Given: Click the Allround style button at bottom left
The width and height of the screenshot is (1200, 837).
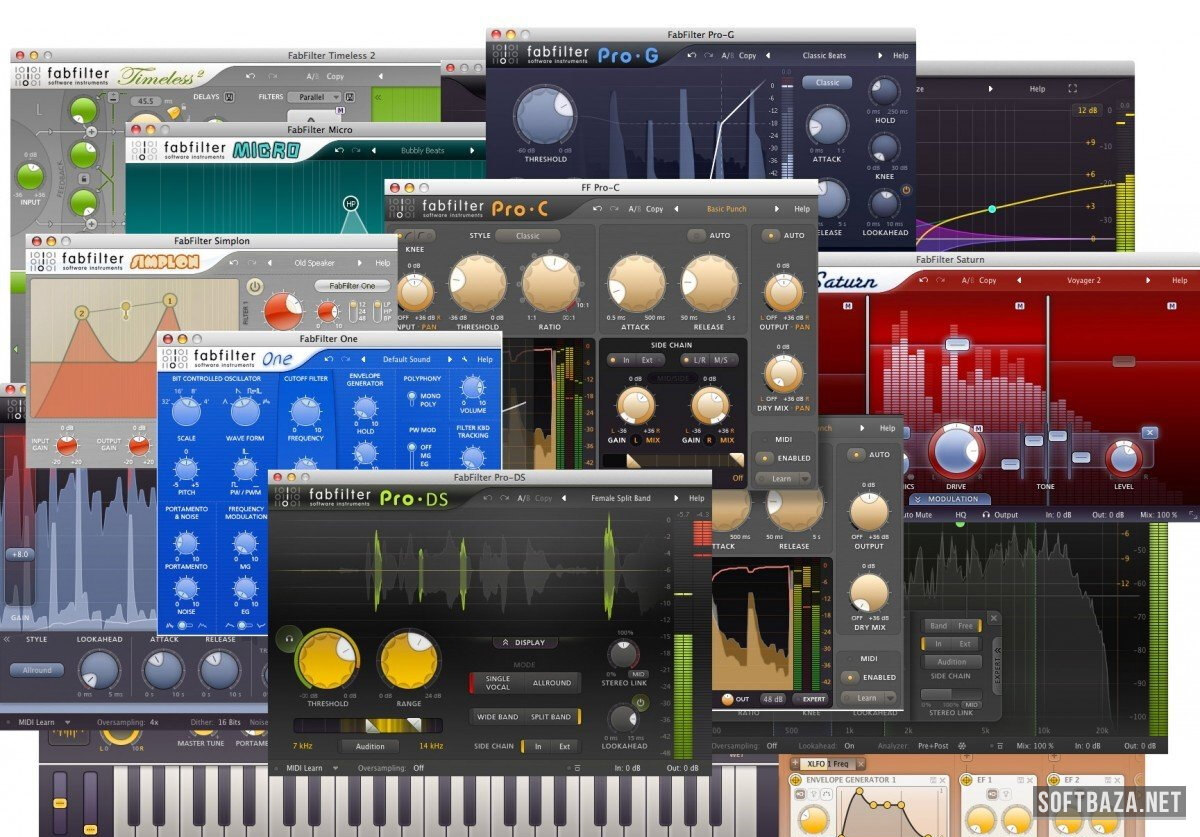Looking at the screenshot, I should click(37, 670).
